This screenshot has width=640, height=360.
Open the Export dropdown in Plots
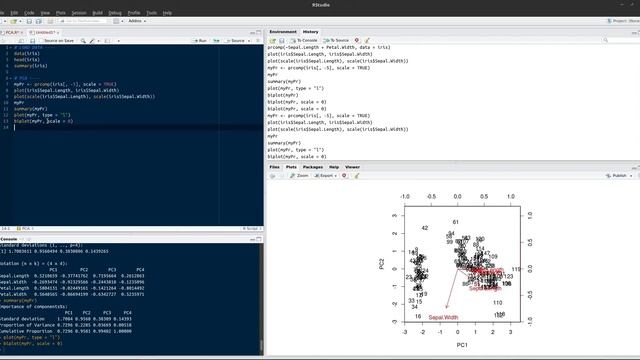click(x=326, y=176)
